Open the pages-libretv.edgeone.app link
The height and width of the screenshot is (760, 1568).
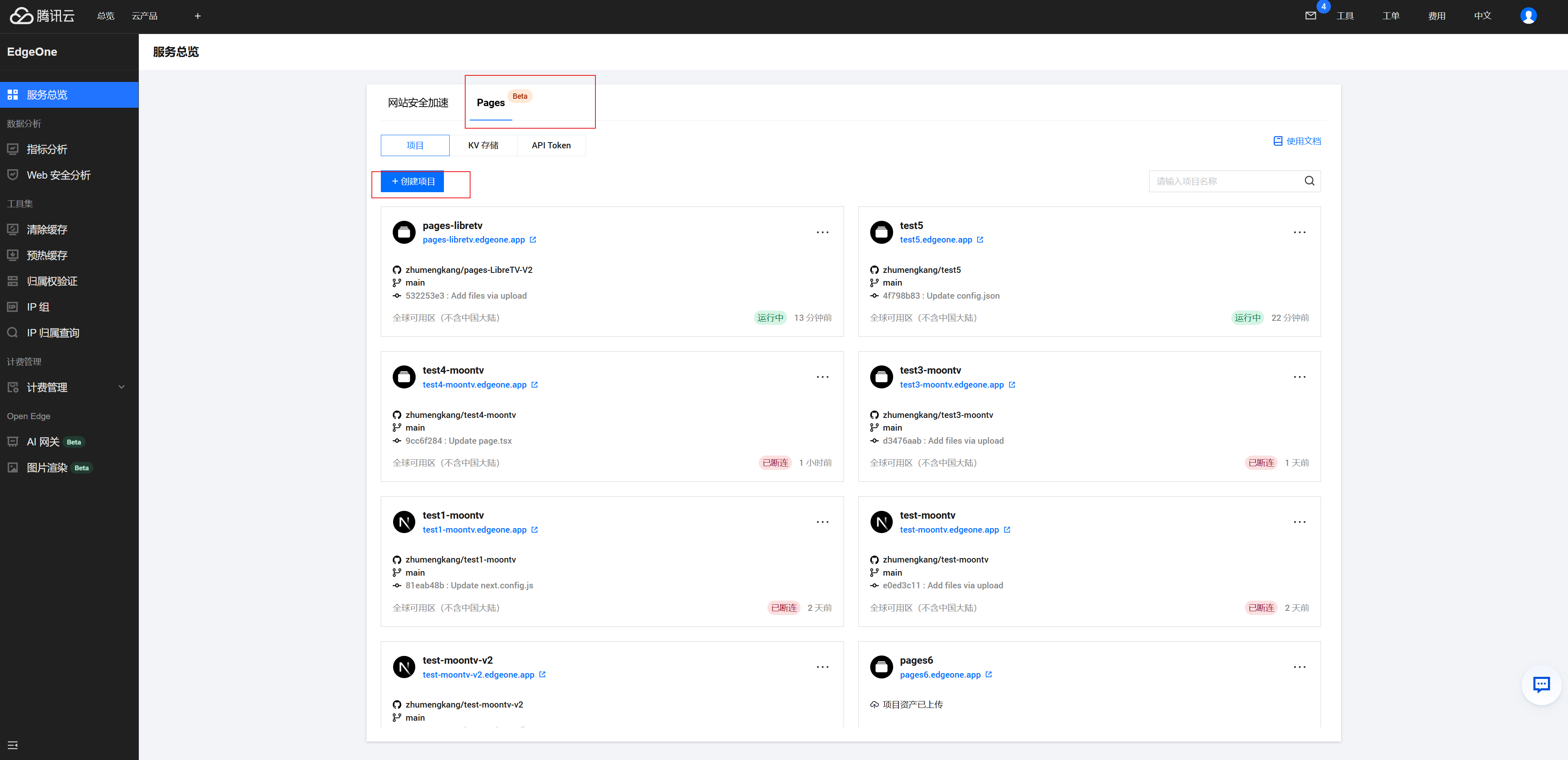473,240
